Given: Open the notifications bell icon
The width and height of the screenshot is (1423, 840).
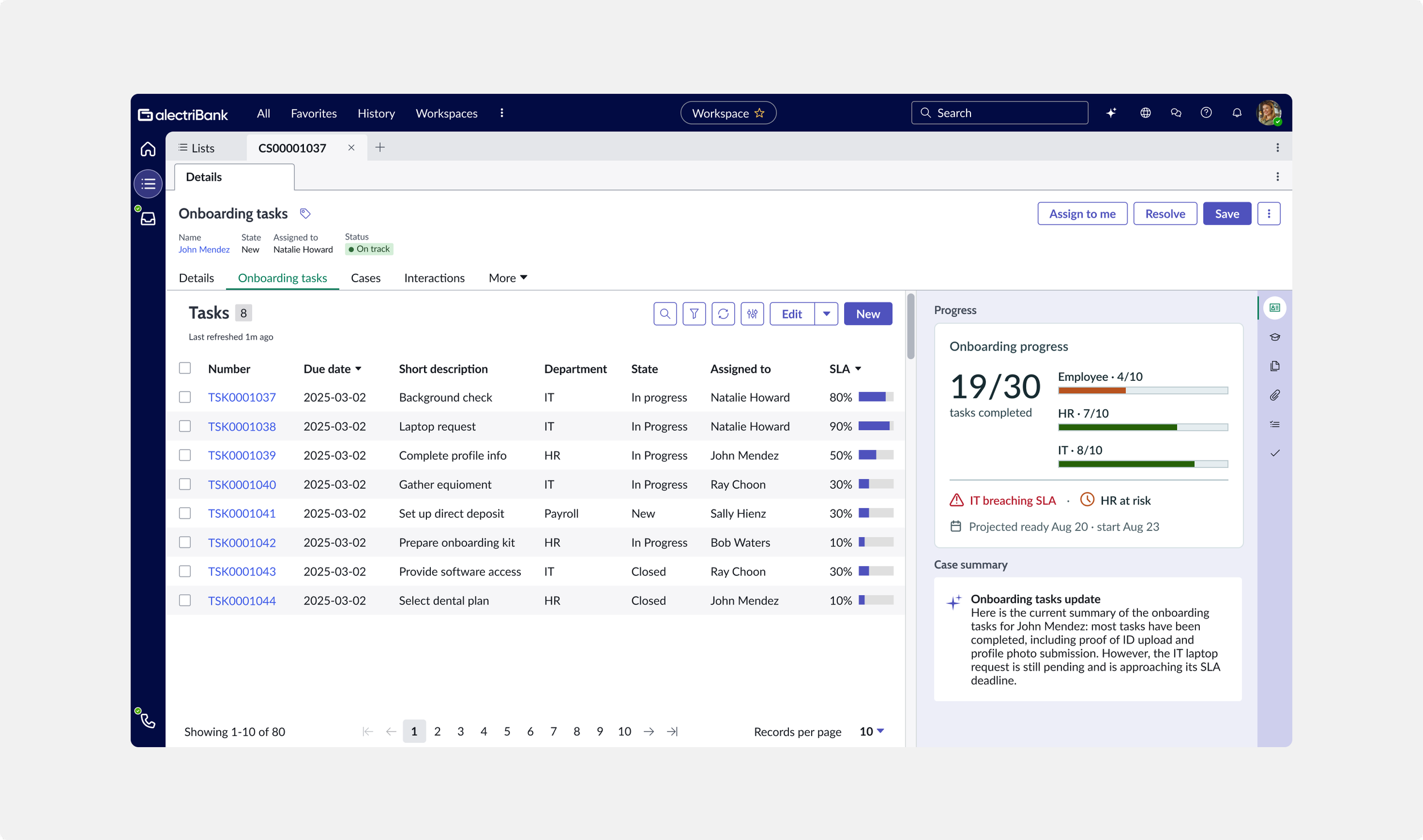Looking at the screenshot, I should click(1236, 113).
